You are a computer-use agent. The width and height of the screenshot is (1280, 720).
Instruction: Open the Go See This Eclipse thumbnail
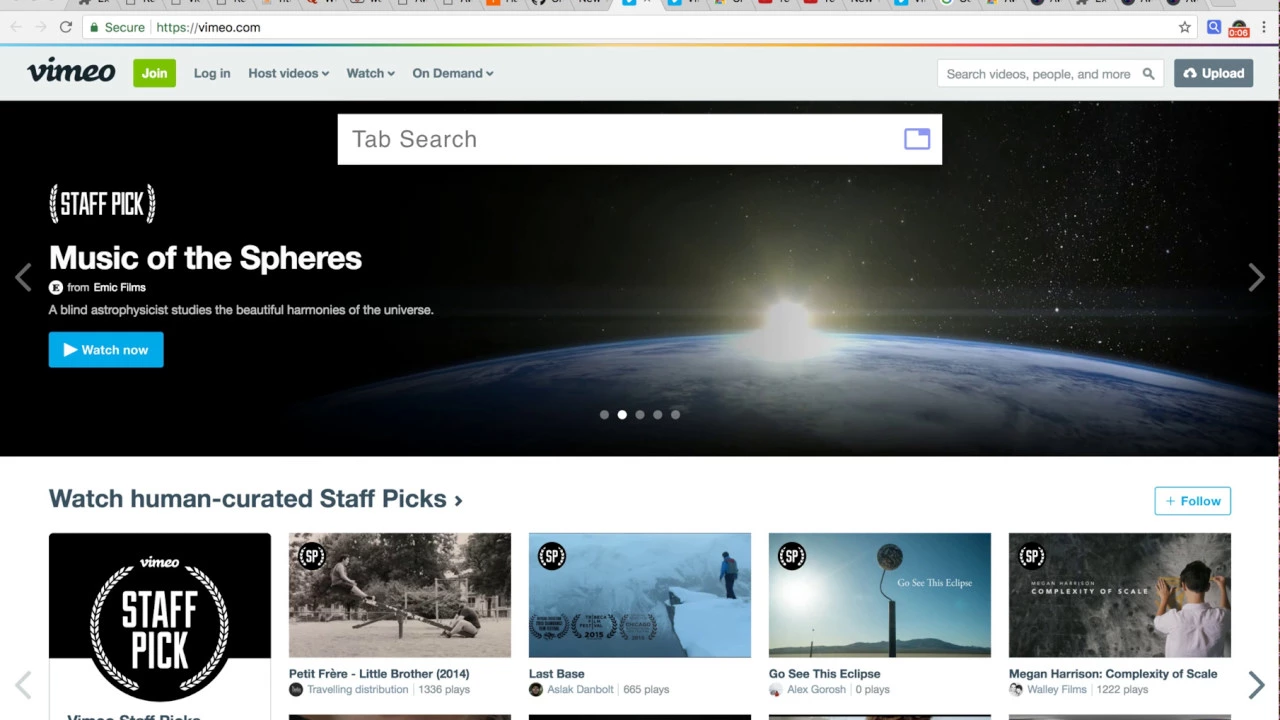coord(880,595)
